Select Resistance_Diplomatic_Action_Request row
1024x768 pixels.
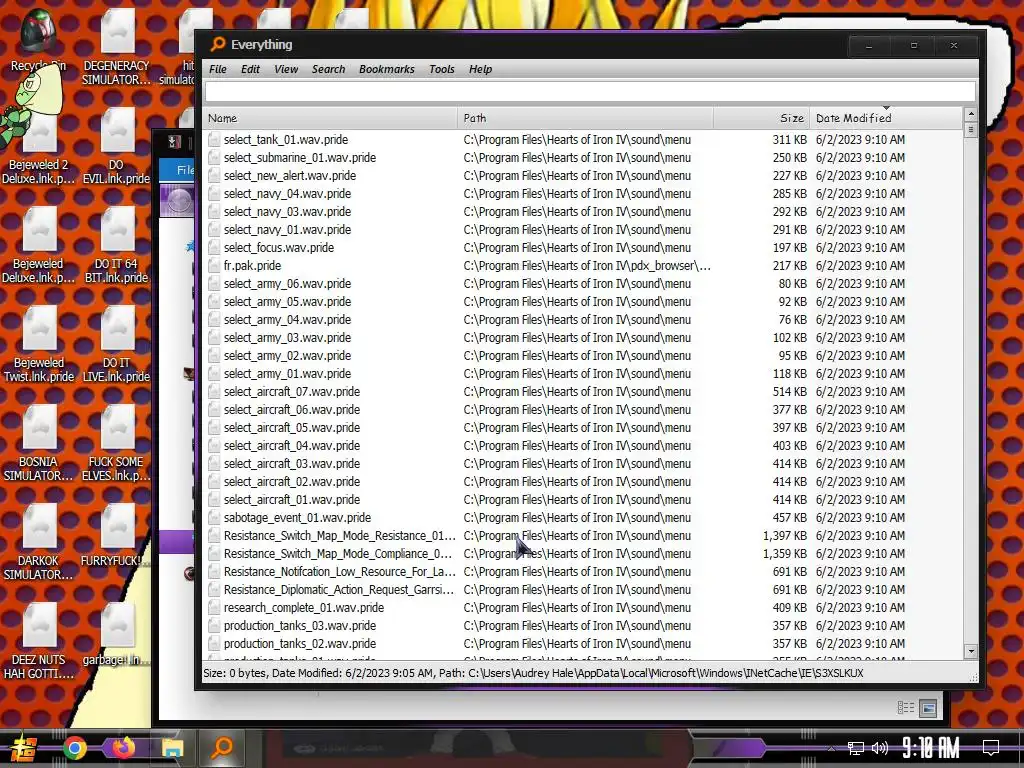[583, 590]
